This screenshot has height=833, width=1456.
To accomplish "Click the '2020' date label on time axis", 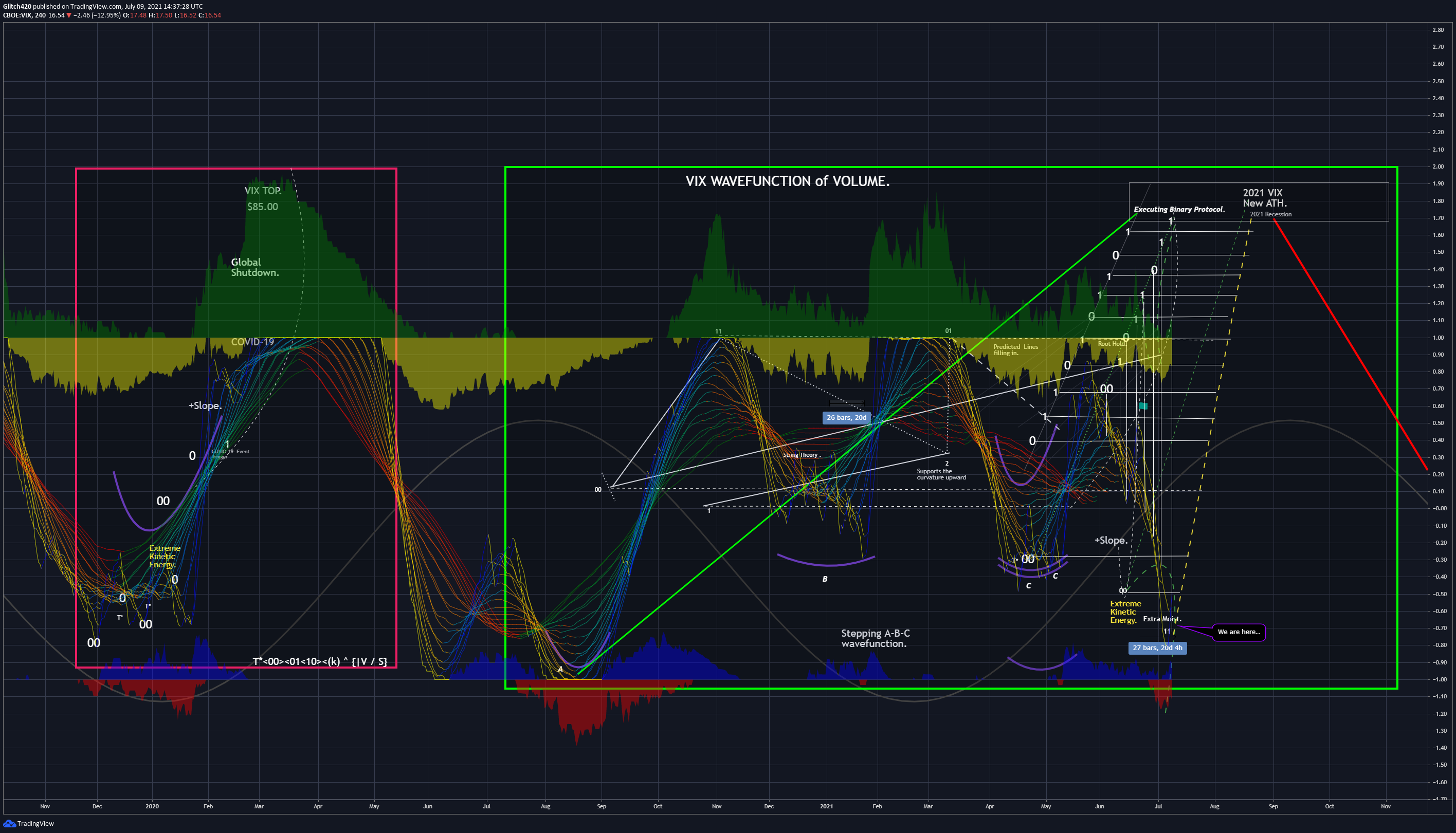I will point(152,807).
